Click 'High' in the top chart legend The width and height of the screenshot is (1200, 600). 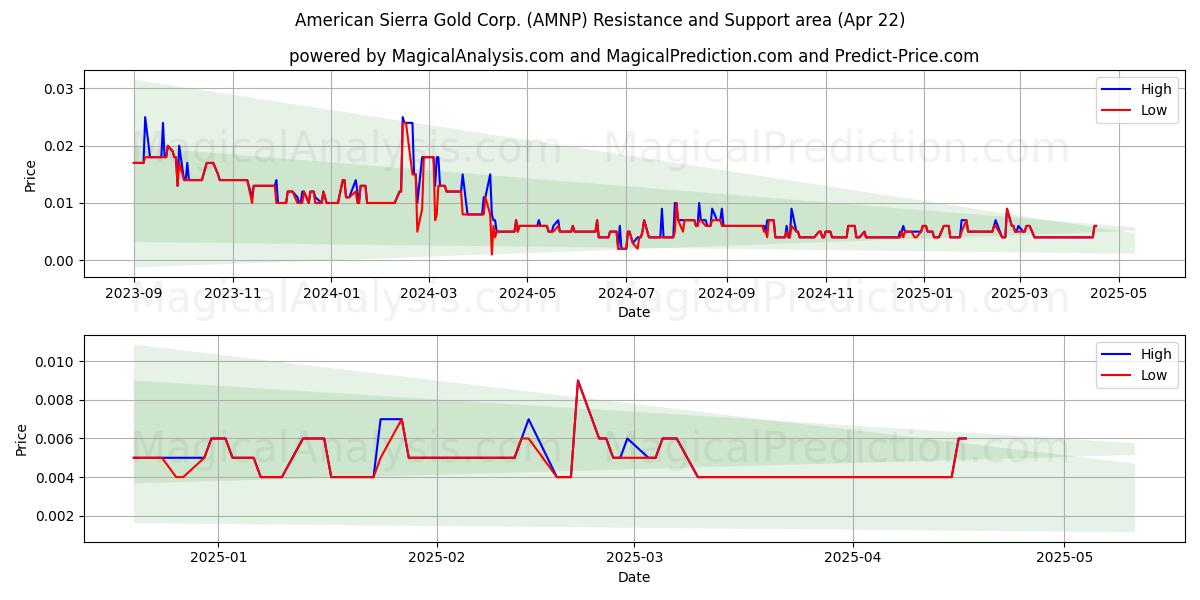tap(1156, 89)
